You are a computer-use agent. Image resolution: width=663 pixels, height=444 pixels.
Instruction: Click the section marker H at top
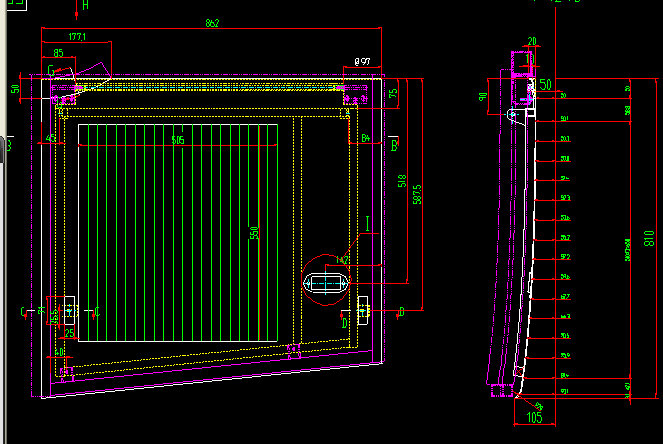tap(84, 5)
